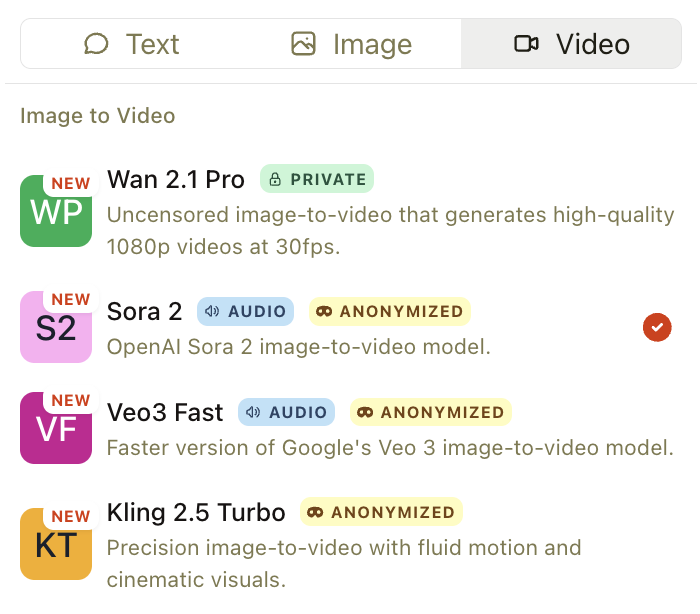Screen dimensions: 700x614
Task: Choose the Veo3 Fast model title
Action: pyautogui.click(x=166, y=412)
